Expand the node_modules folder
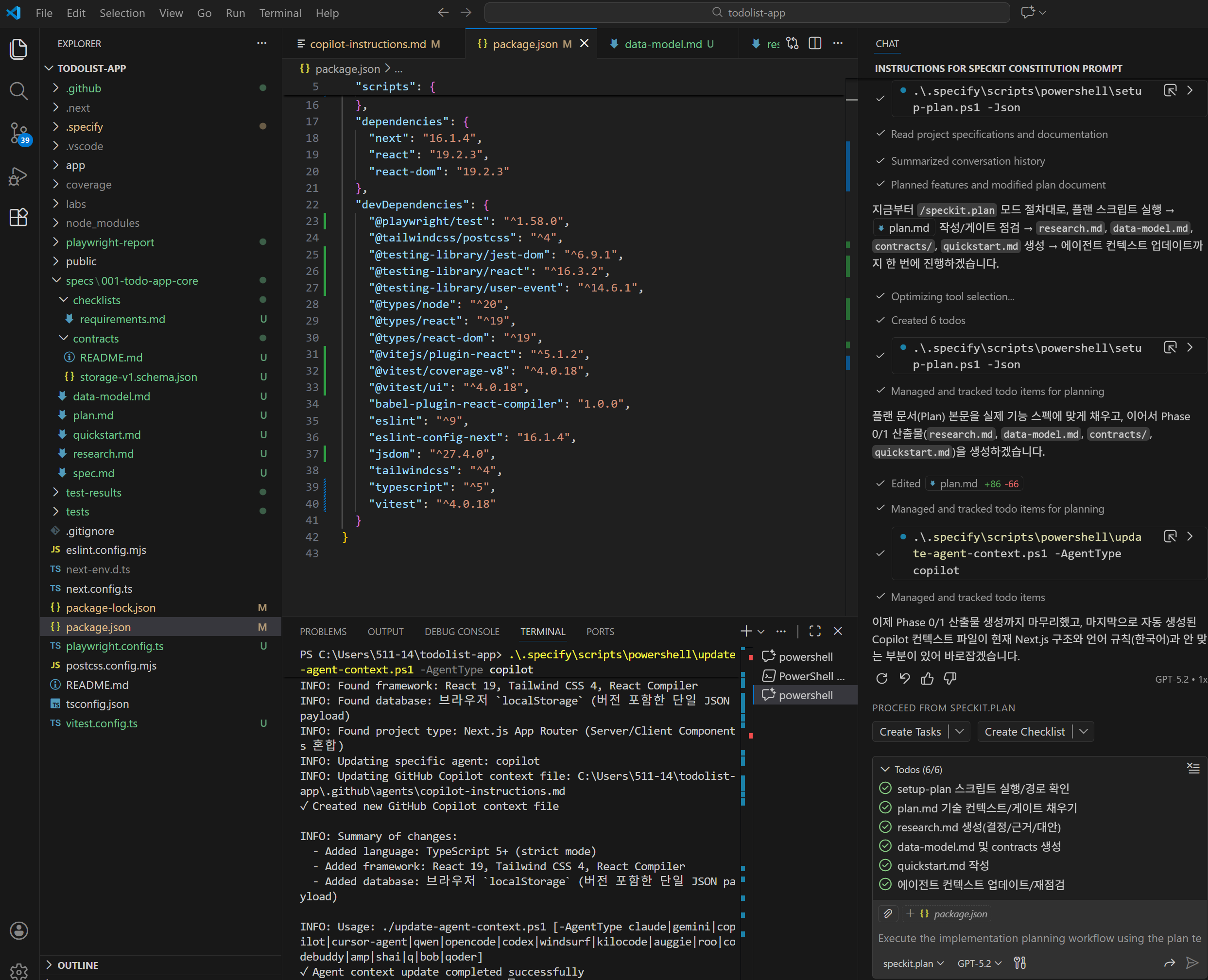This screenshot has height=980, width=1208. (x=102, y=223)
